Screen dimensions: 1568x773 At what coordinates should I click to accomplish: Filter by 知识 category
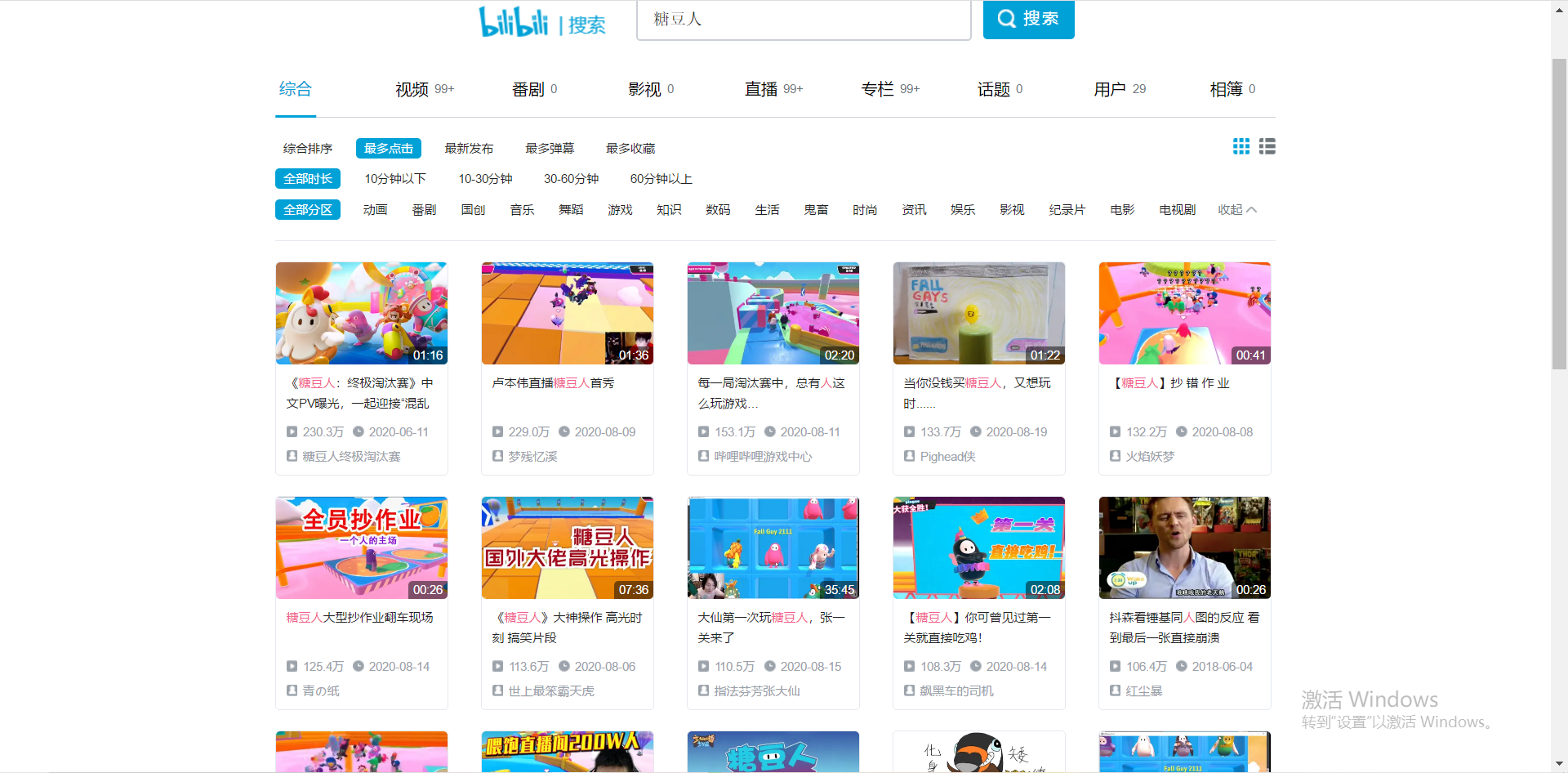(669, 209)
